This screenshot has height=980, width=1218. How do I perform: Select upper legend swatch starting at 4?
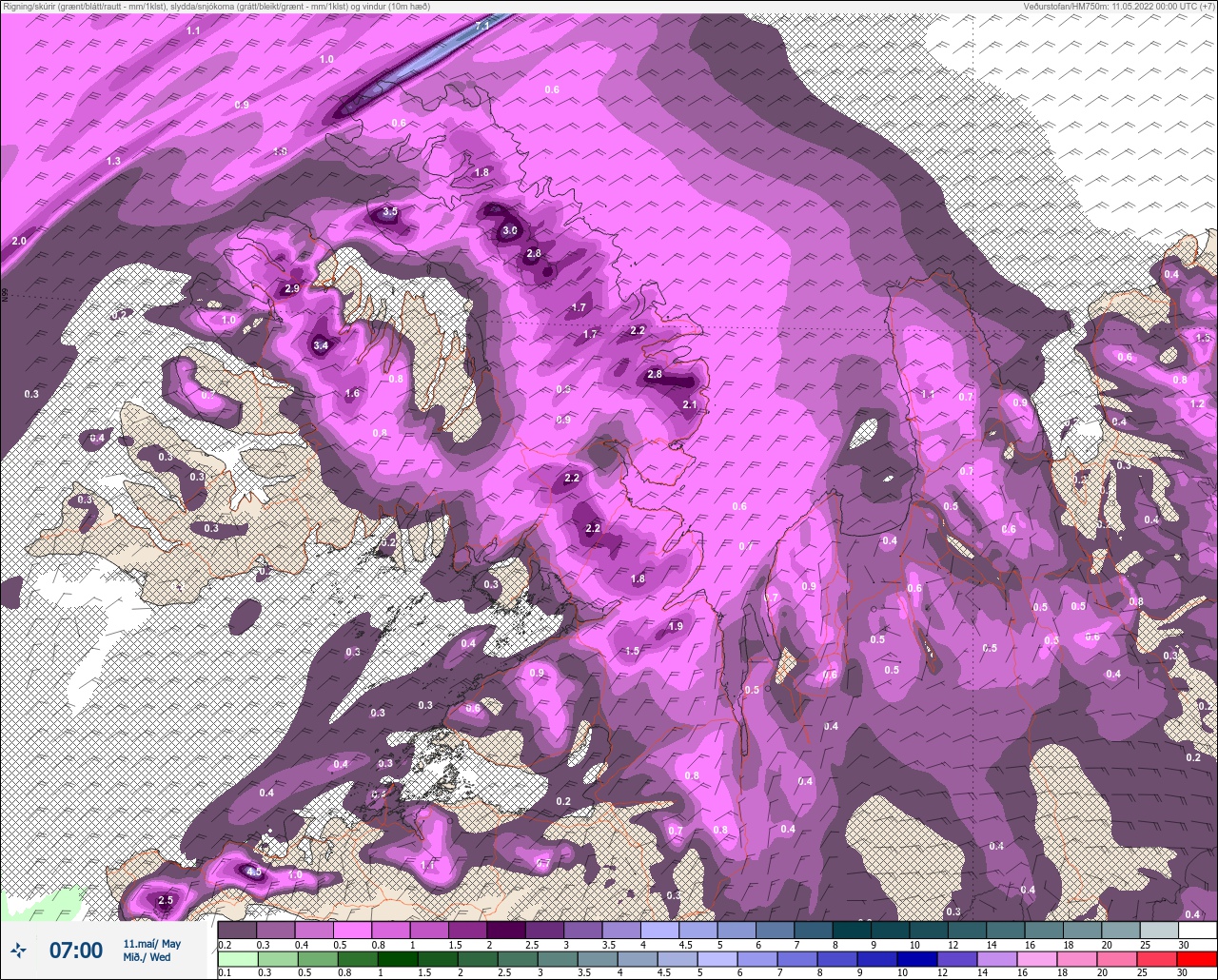[659, 930]
